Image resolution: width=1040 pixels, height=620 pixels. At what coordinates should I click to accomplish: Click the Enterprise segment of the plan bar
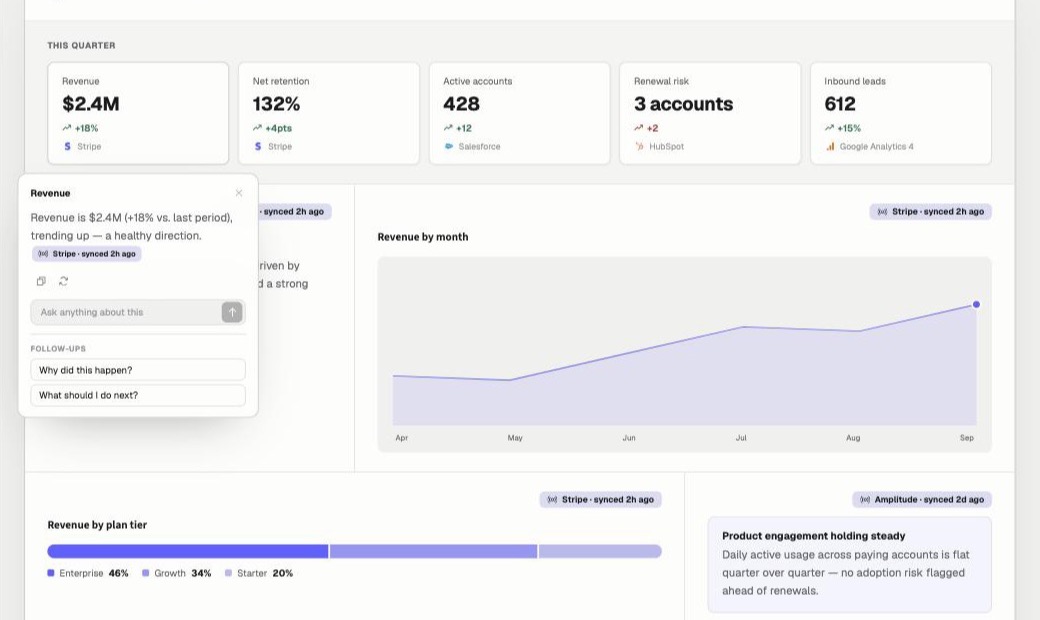[188, 551]
